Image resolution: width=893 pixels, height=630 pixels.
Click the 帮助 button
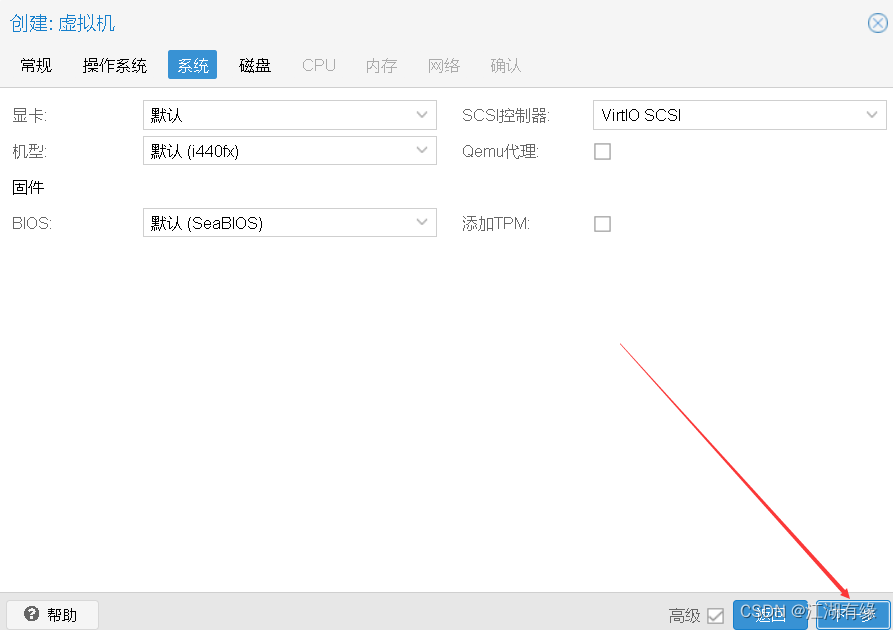pos(52,614)
